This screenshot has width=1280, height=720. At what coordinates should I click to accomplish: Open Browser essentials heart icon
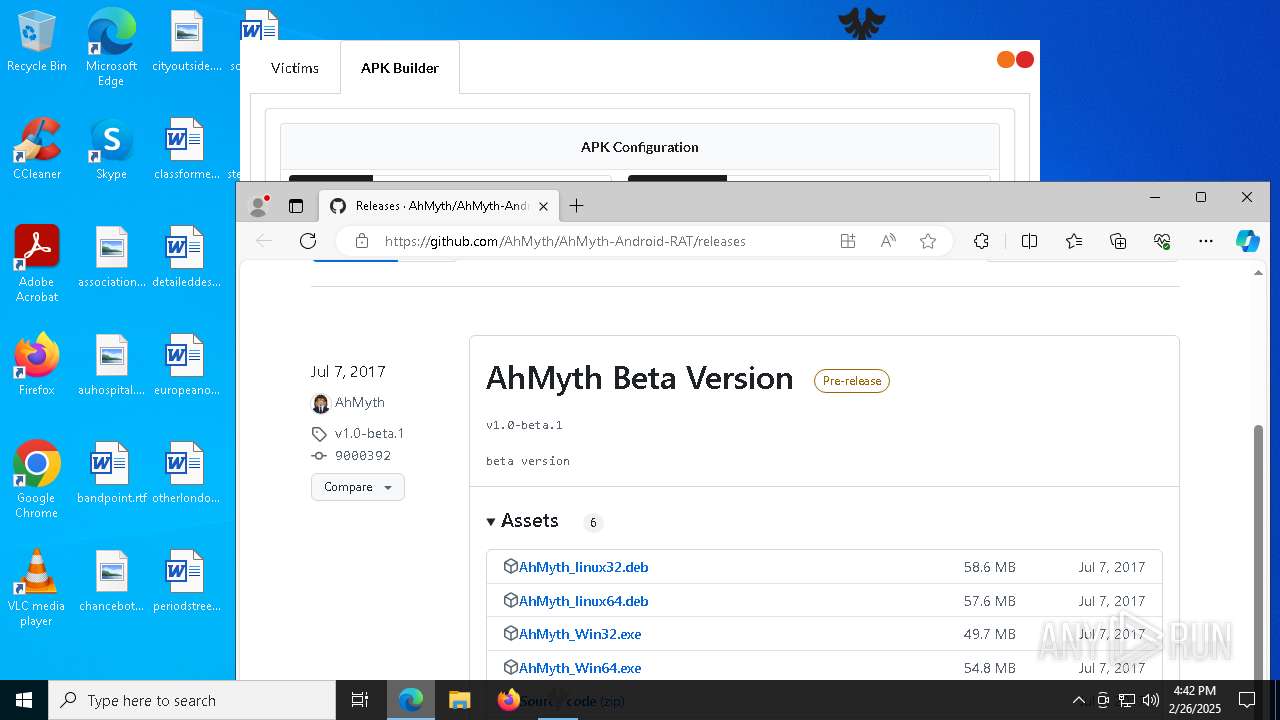tap(1162, 241)
